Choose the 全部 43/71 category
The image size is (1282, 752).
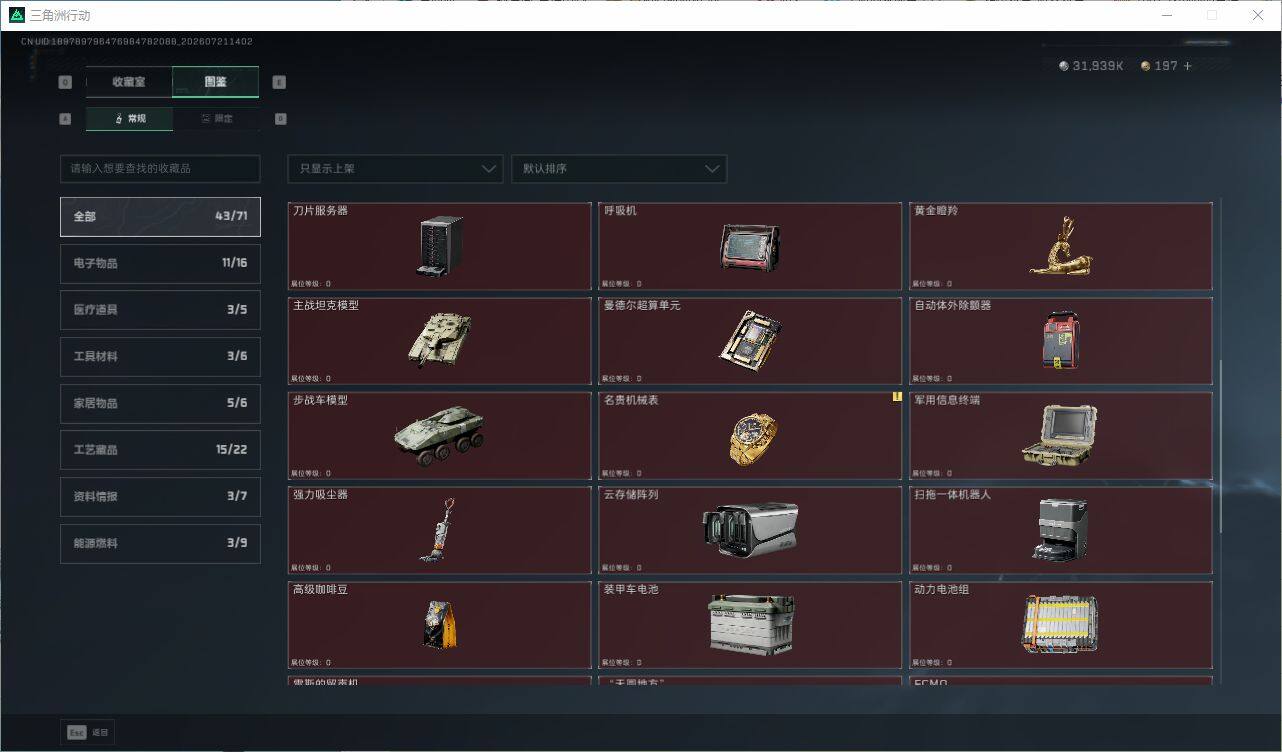[160, 216]
